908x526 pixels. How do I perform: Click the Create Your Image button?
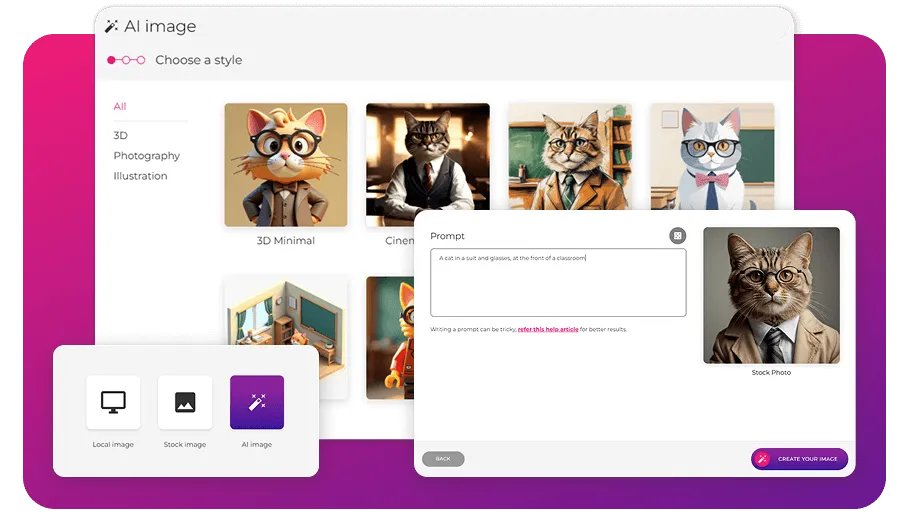(x=799, y=459)
